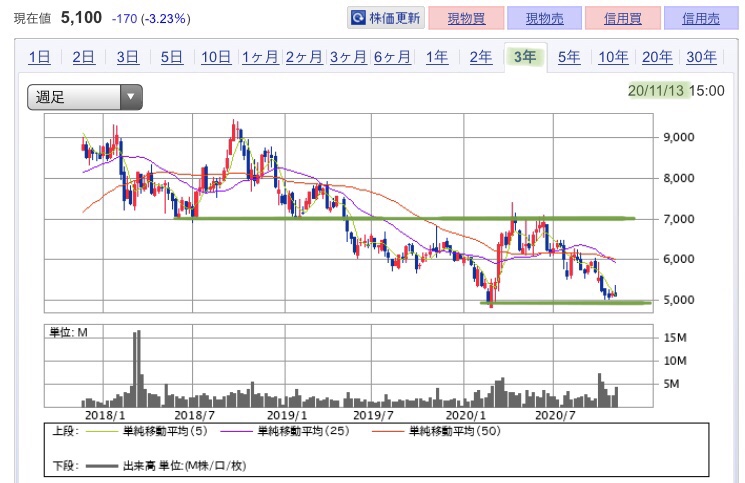Switch chart range to 2日
The image size is (745, 483).
pos(84,57)
